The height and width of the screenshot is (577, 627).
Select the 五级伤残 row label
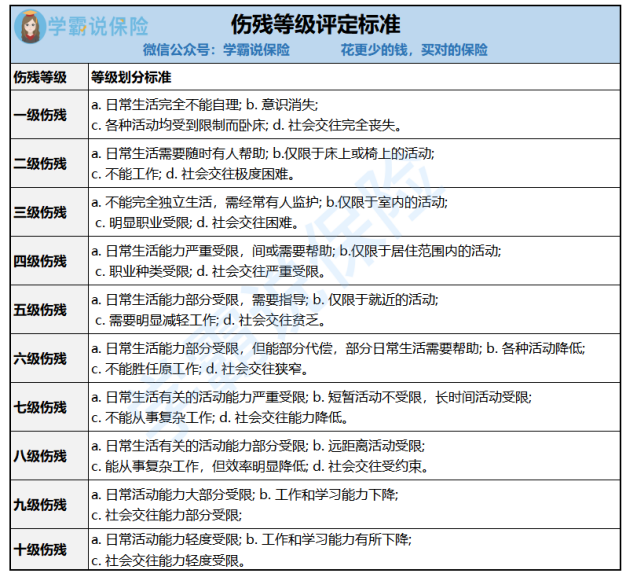40,310
